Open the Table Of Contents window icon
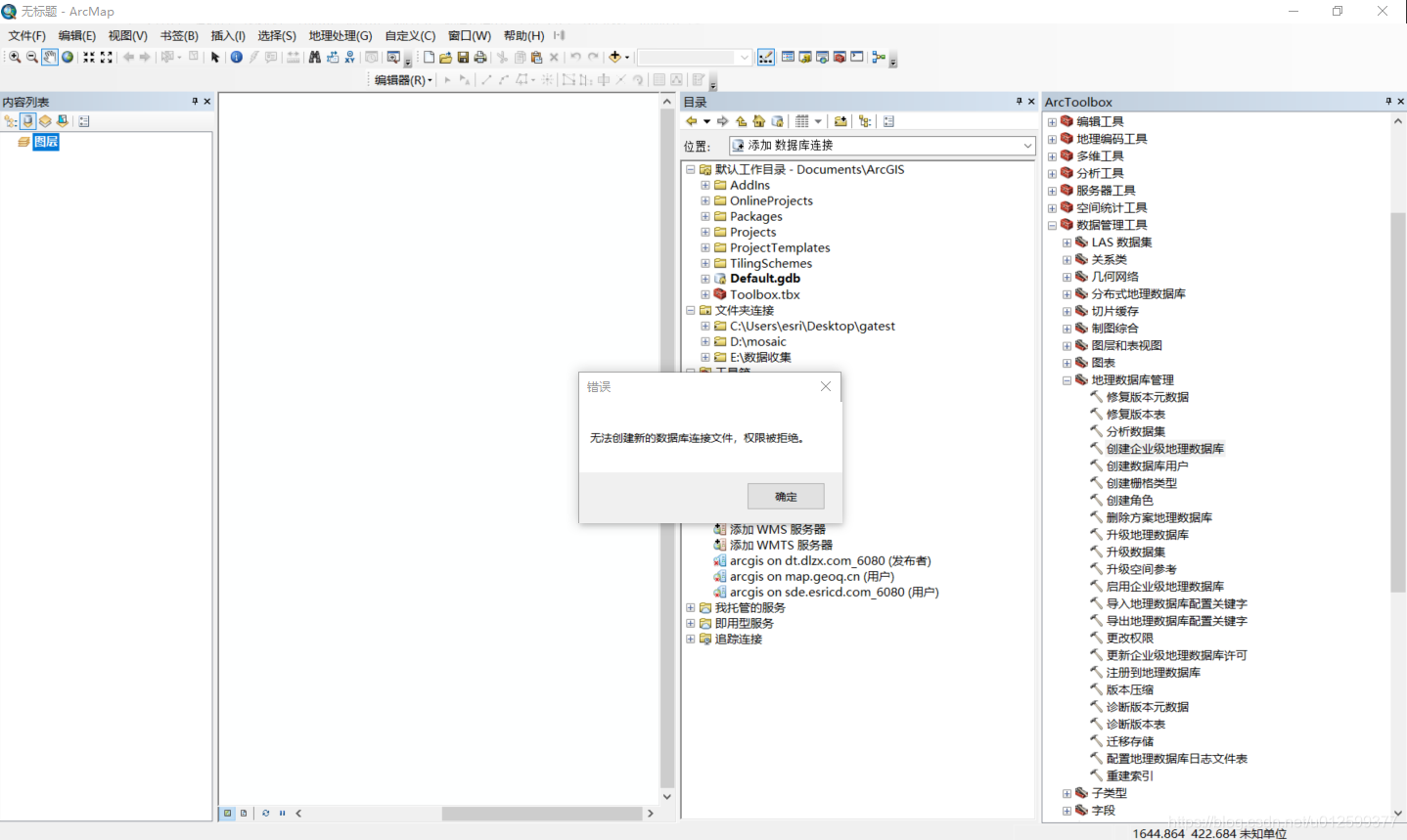 (x=788, y=58)
